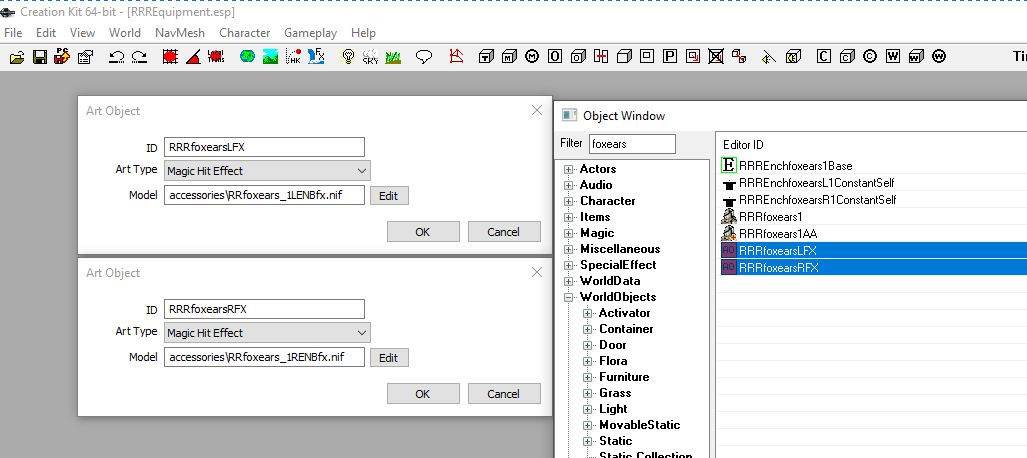Click the yellow light cone icon
The height and width of the screenshot is (458, 1027).
(x=770, y=57)
